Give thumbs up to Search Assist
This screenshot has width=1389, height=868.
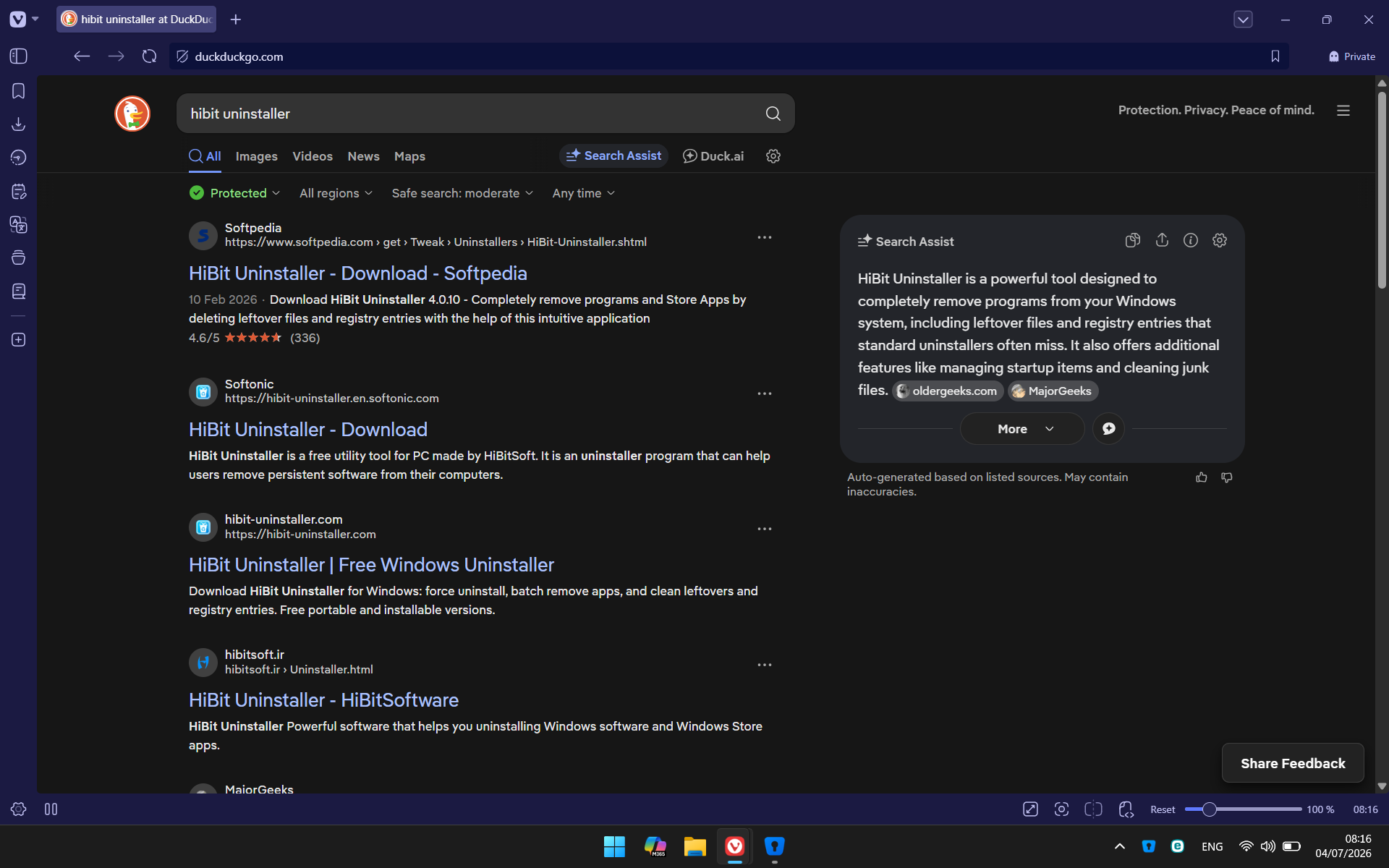pos(1202,477)
